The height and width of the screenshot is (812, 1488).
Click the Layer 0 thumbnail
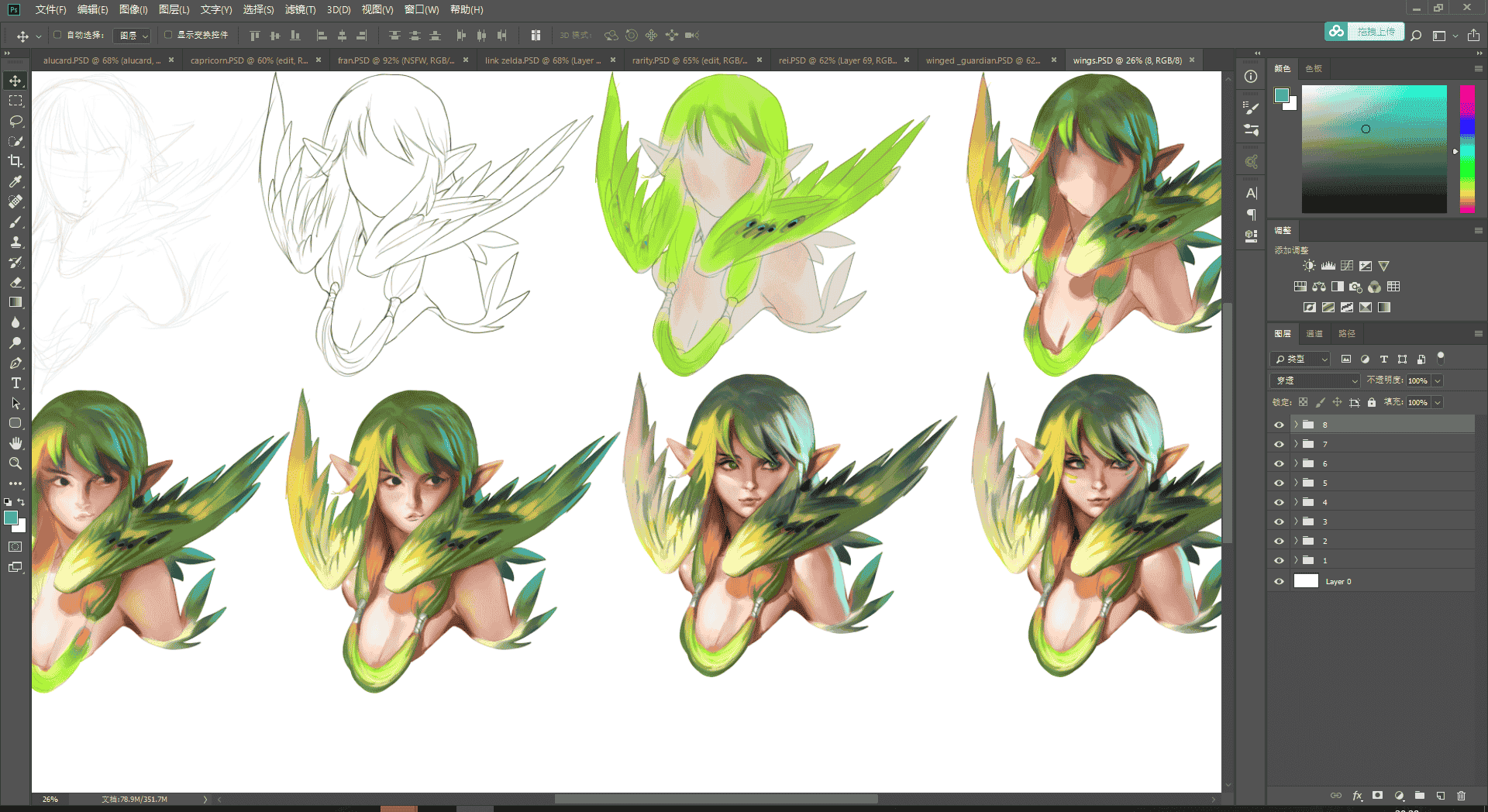(1306, 581)
